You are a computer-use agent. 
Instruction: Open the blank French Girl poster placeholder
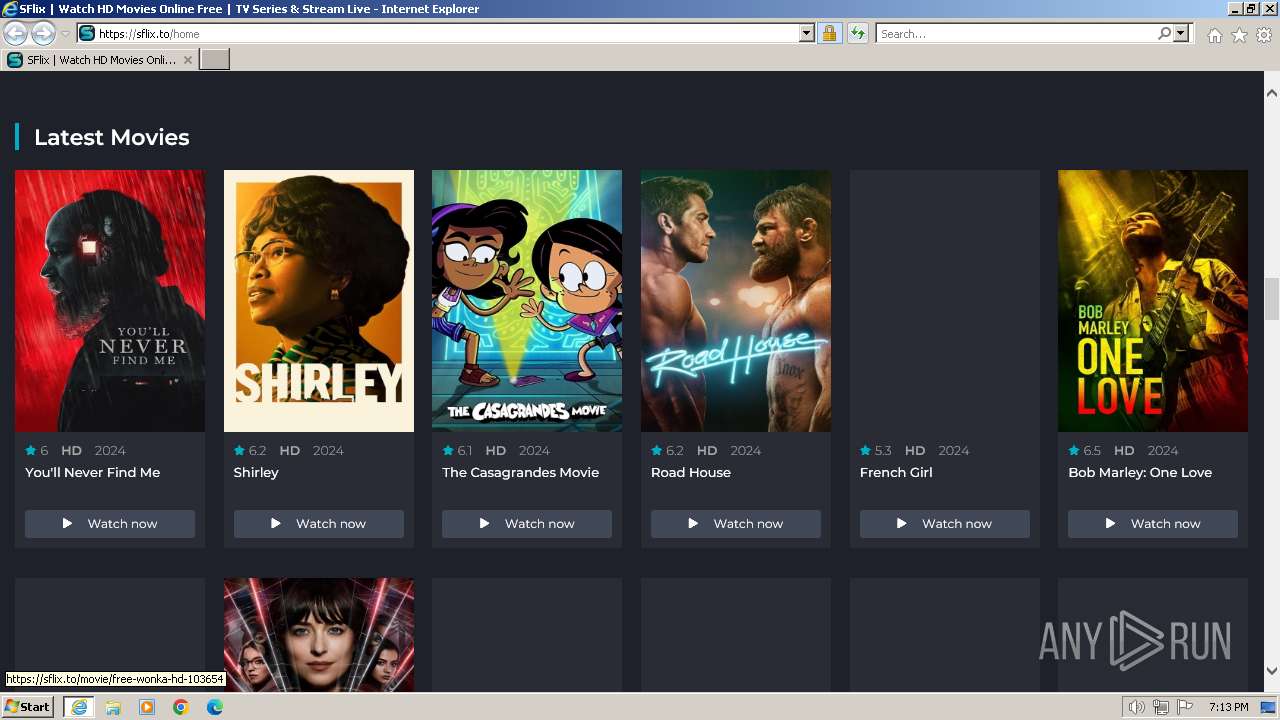(945, 301)
